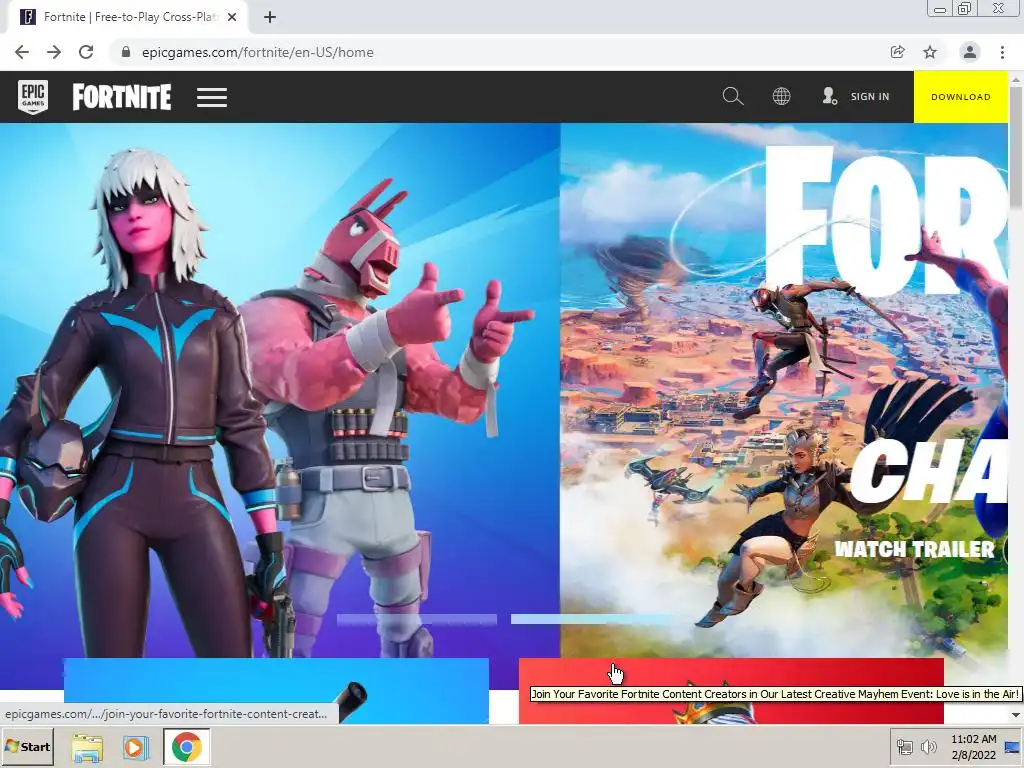Launch the media player taskbar icon

(x=135, y=747)
